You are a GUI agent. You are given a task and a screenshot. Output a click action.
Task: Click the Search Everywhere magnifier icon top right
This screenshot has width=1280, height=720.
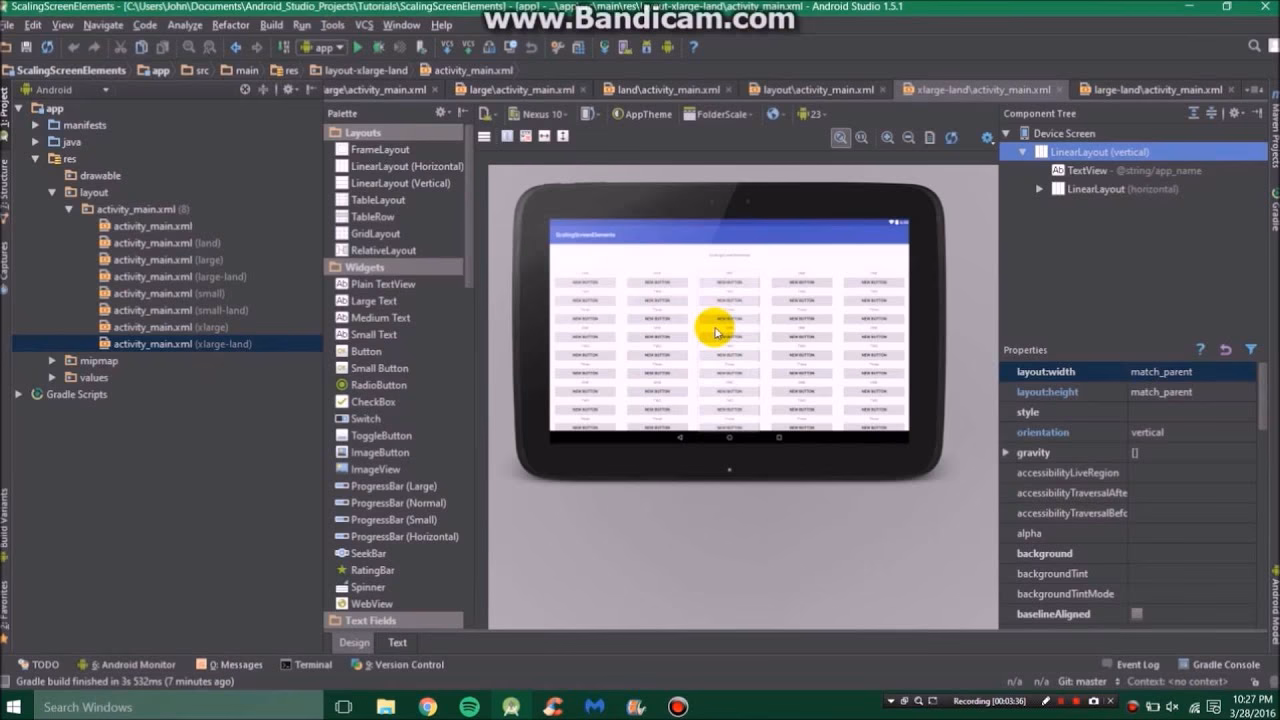click(1253, 45)
